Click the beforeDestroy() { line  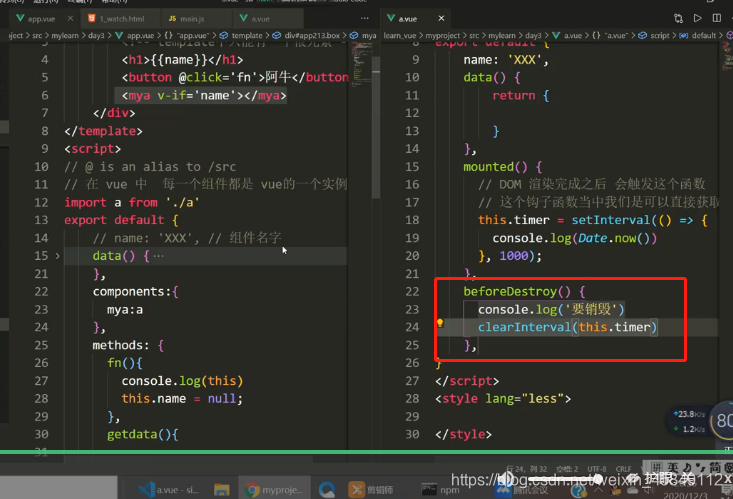coord(524,292)
